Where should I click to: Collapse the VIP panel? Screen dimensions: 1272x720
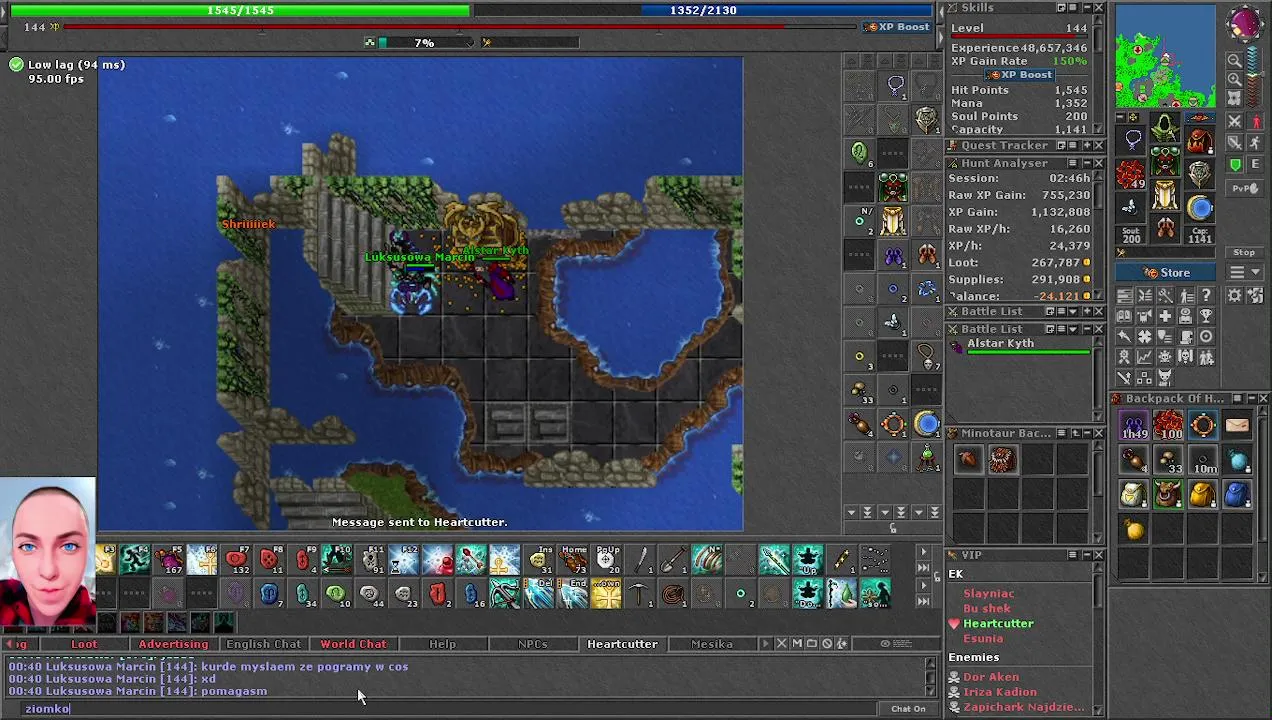(1085, 555)
